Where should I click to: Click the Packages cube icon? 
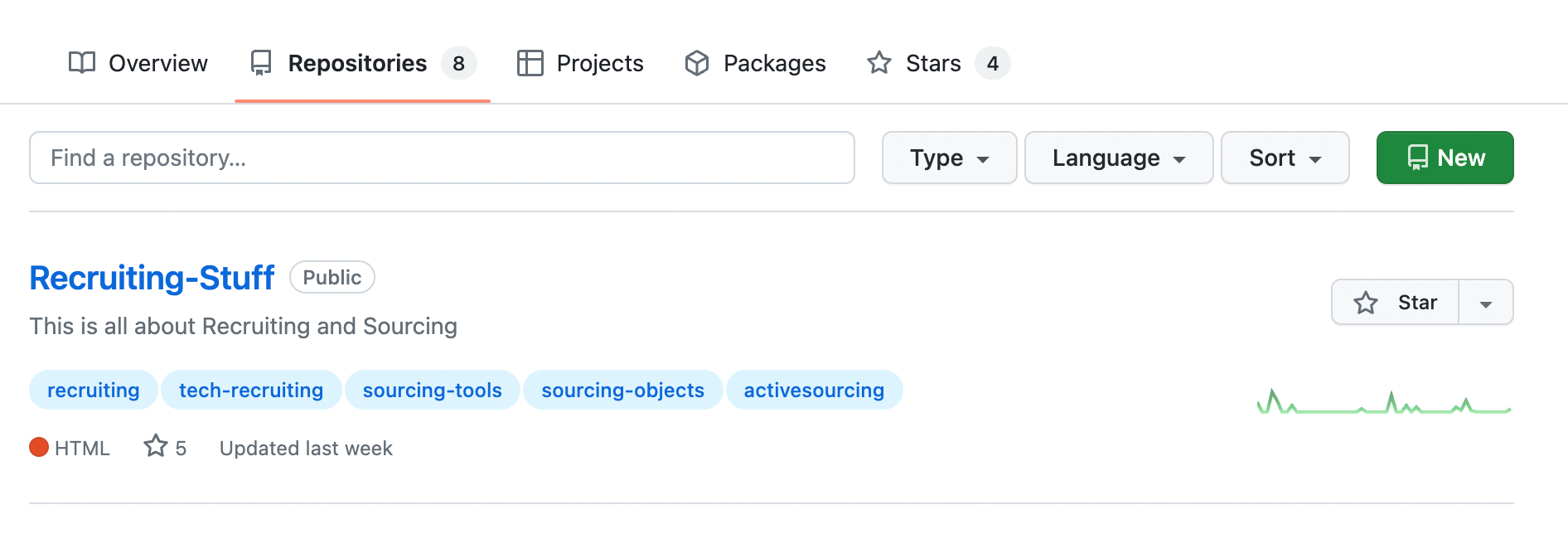click(x=697, y=63)
